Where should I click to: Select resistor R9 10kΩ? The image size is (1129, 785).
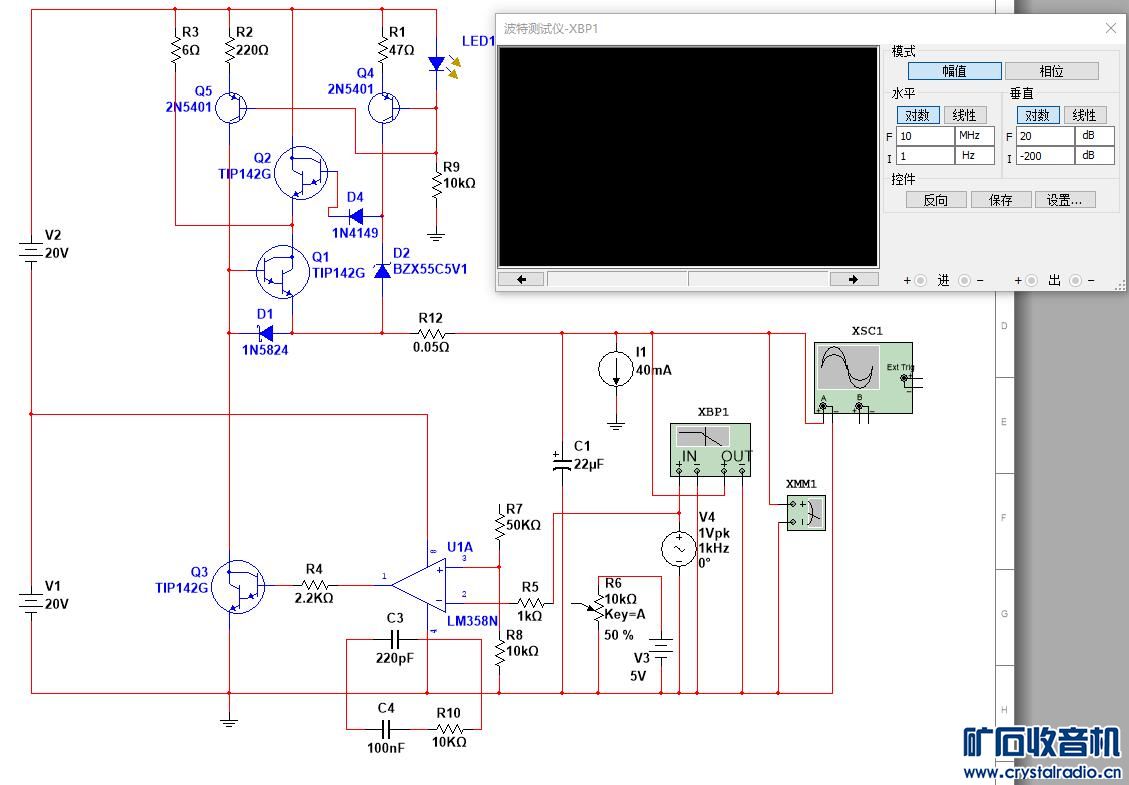click(x=436, y=183)
